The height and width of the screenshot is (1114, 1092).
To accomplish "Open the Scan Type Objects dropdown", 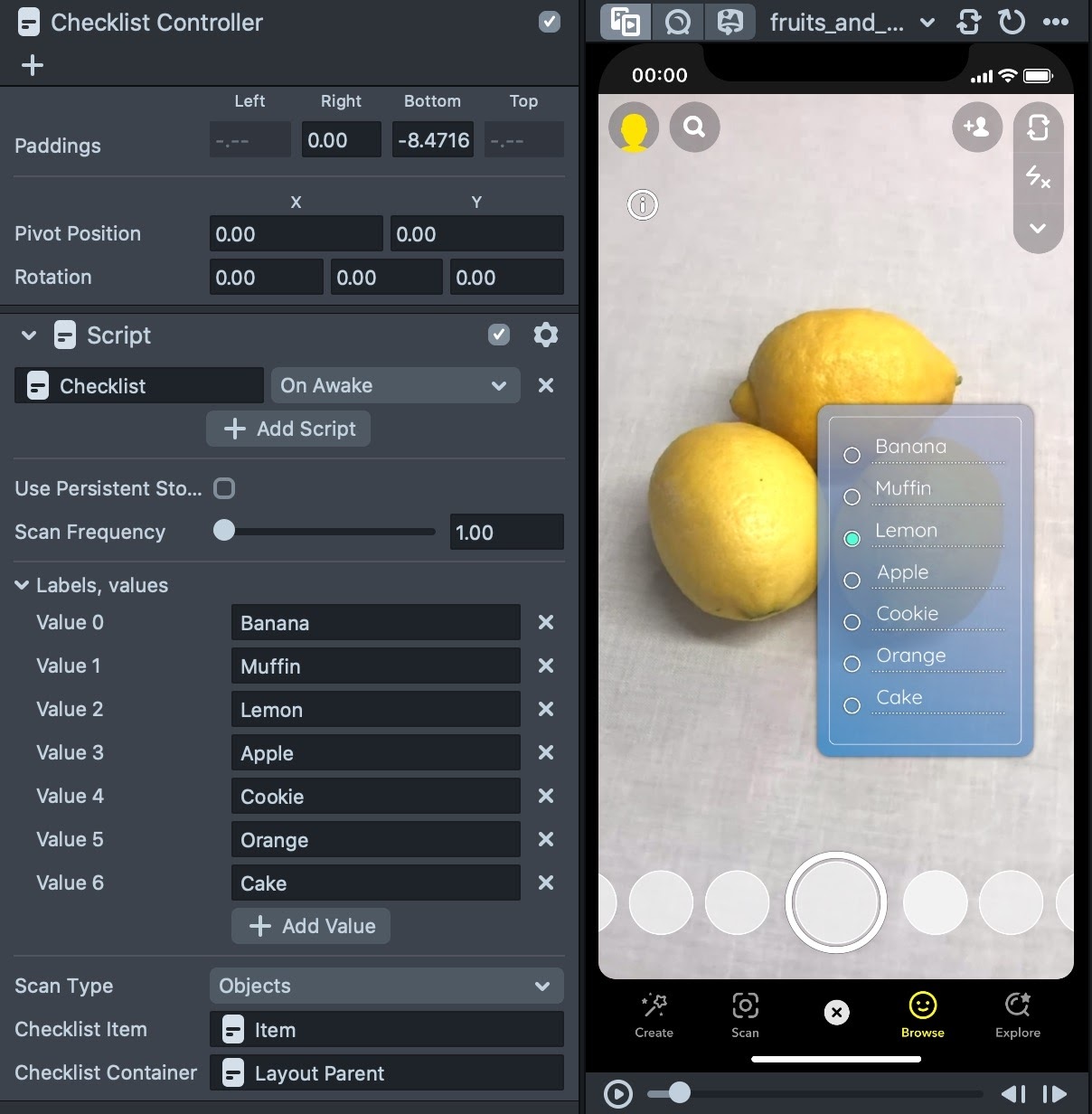I will tap(386, 986).
